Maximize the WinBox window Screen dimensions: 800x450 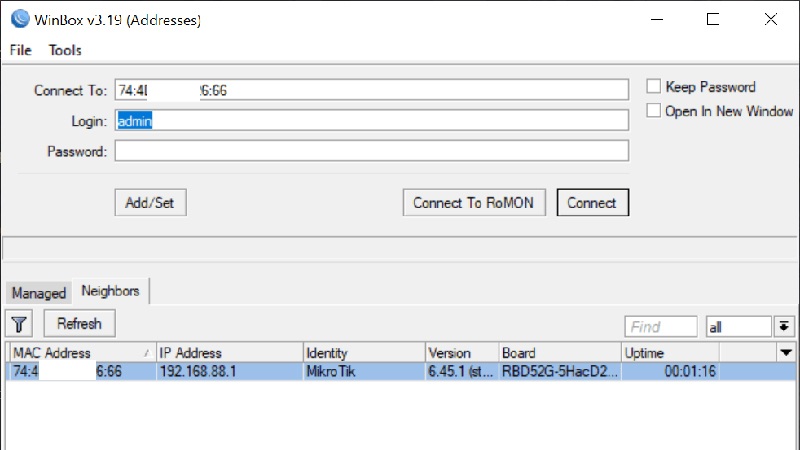[713, 19]
